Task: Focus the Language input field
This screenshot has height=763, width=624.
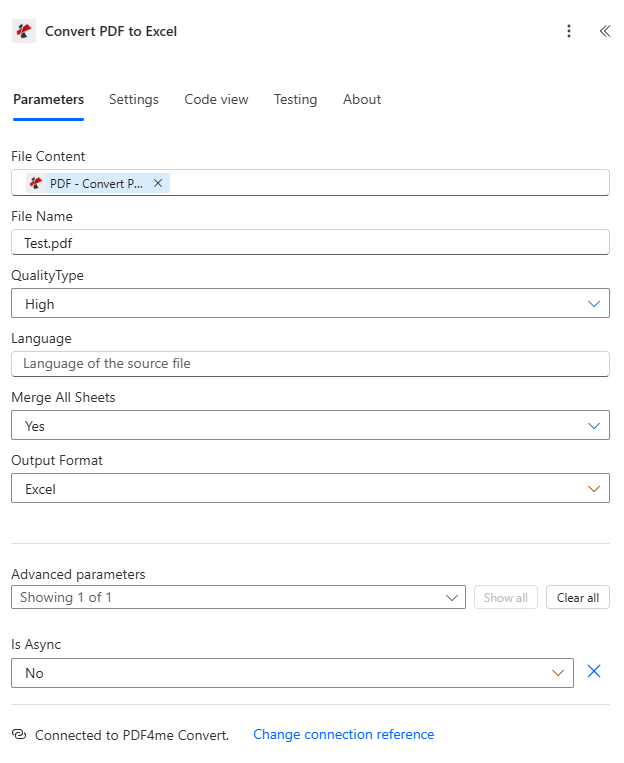Action: [x=310, y=364]
